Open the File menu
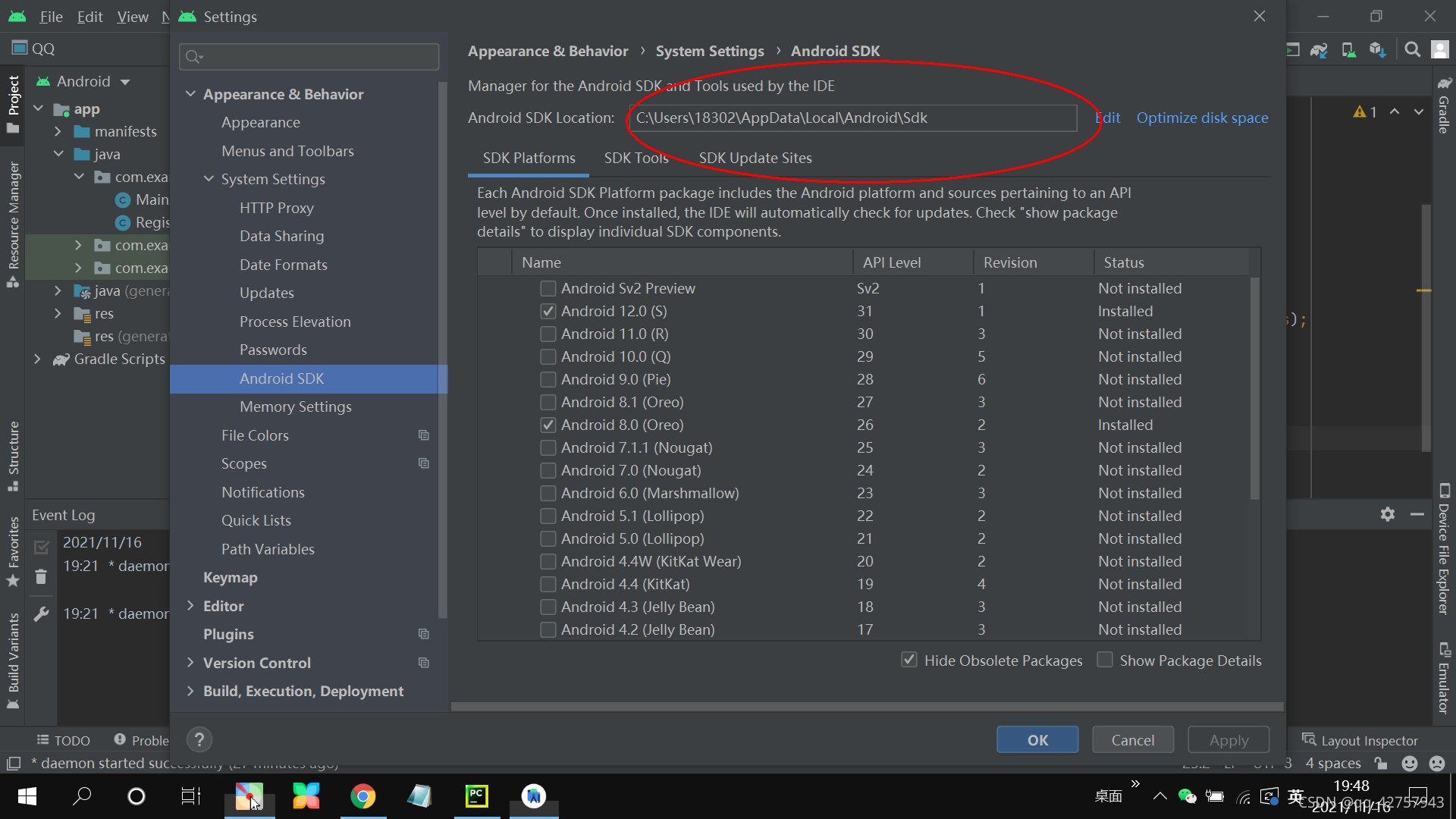The width and height of the screenshot is (1456, 819). [x=51, y=16]
